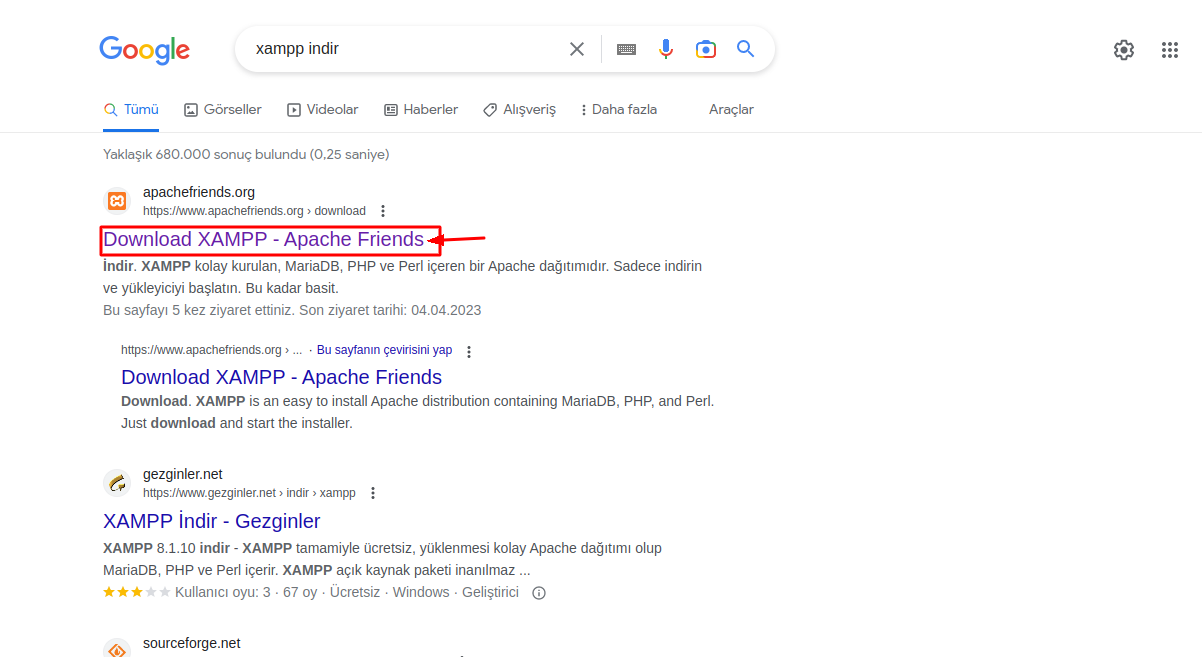Start voice search with microphone icon
The width and height of the screenshot is (1202, 657).
(666, 49)
